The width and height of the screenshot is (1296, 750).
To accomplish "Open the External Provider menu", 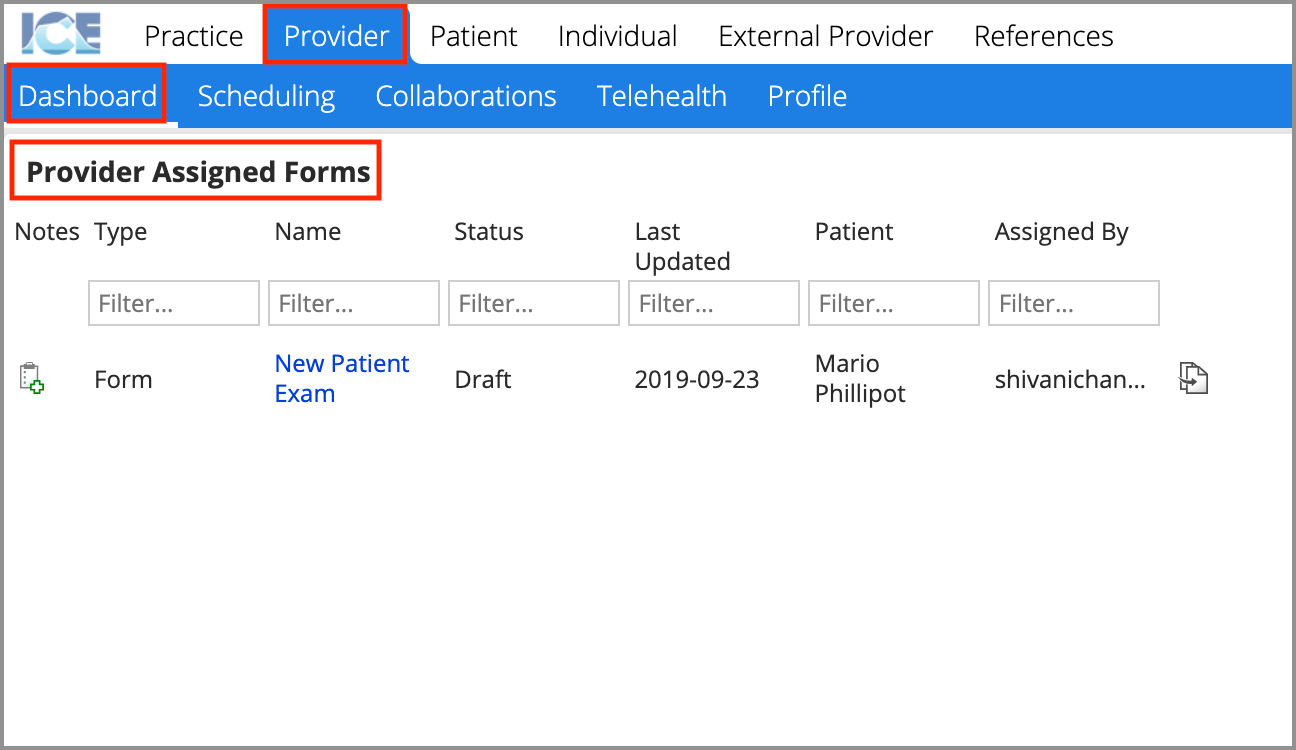I will click(x=826, y=36).
